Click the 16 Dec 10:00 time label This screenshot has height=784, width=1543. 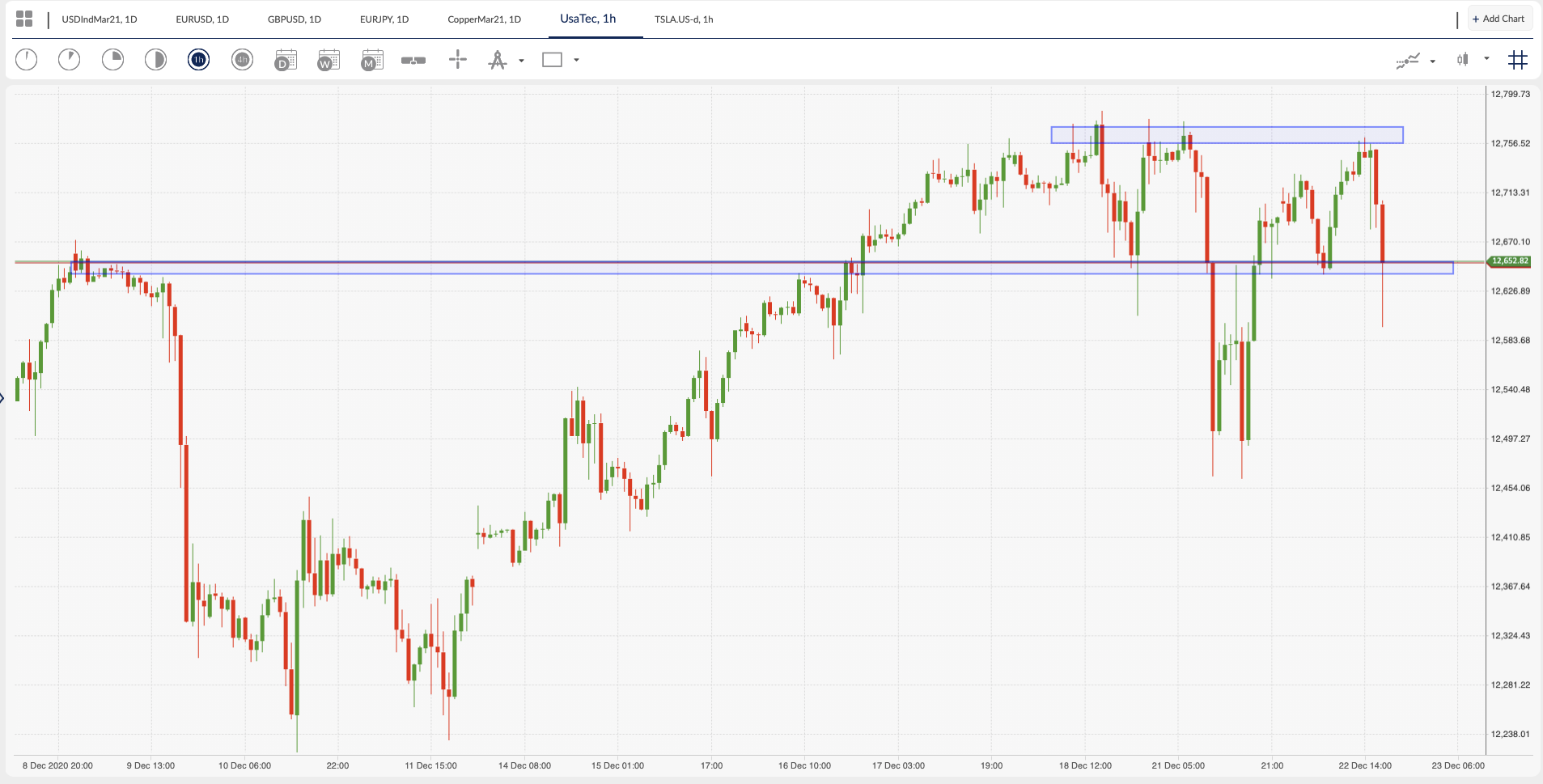coord(804,765)
